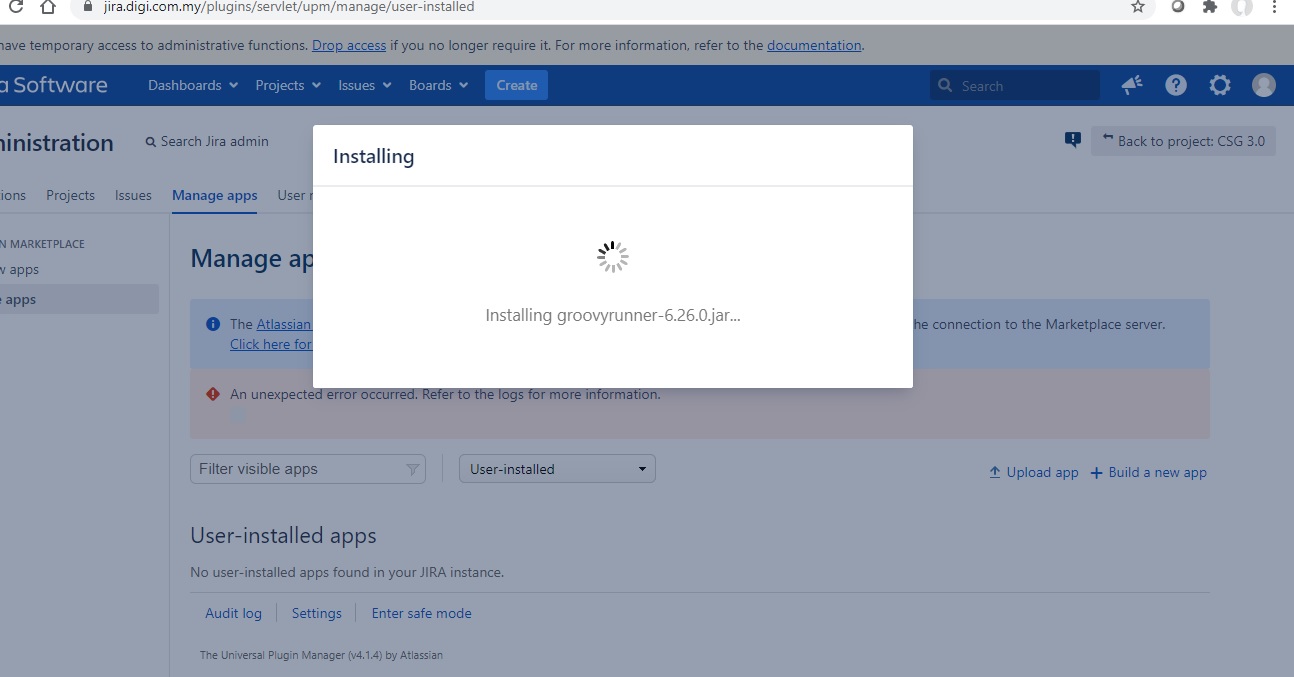Viewport: 1294px width, 677px height.
Task: Click the Atlassian link in info notice
Action: 285,324
